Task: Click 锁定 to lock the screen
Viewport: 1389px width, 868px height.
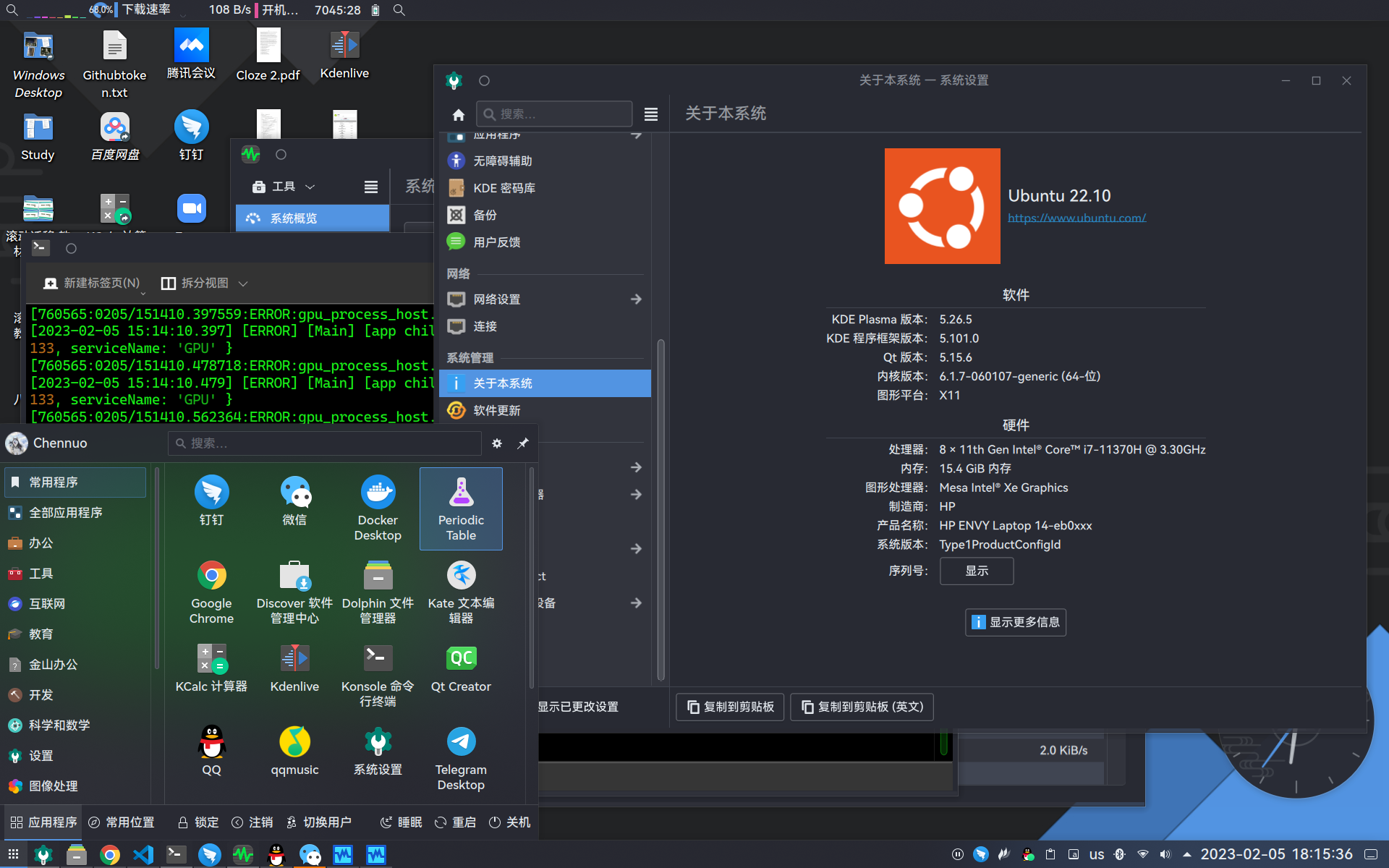Action: [x=198, y=822]
